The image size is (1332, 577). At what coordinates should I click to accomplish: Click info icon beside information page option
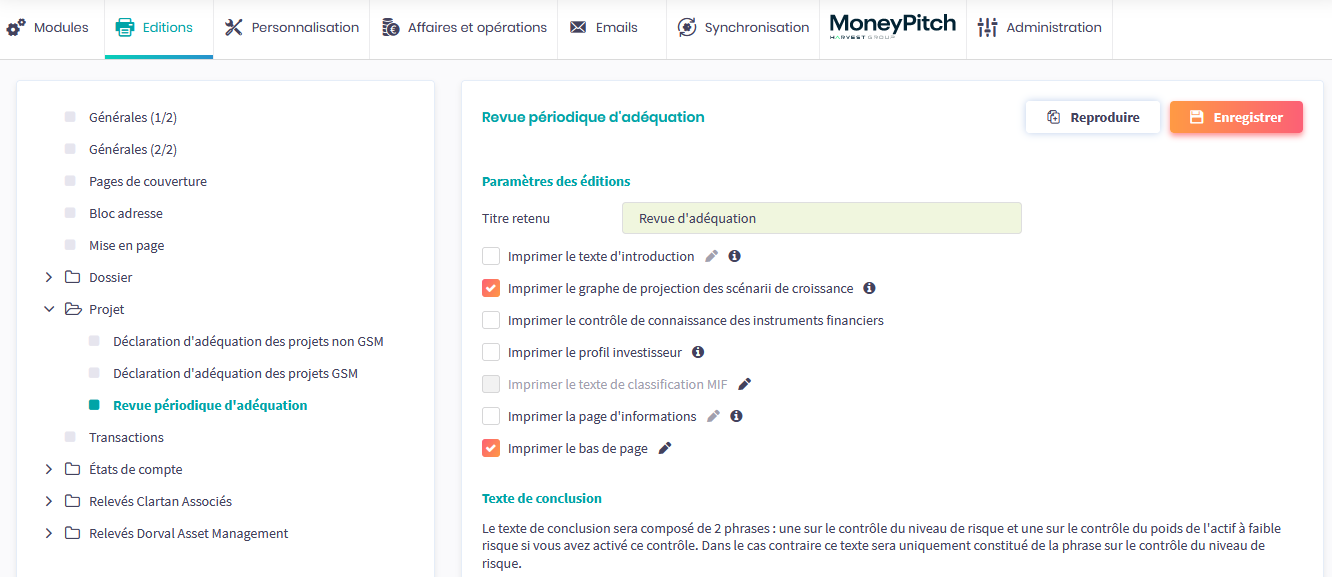click(x=736, y=416)
